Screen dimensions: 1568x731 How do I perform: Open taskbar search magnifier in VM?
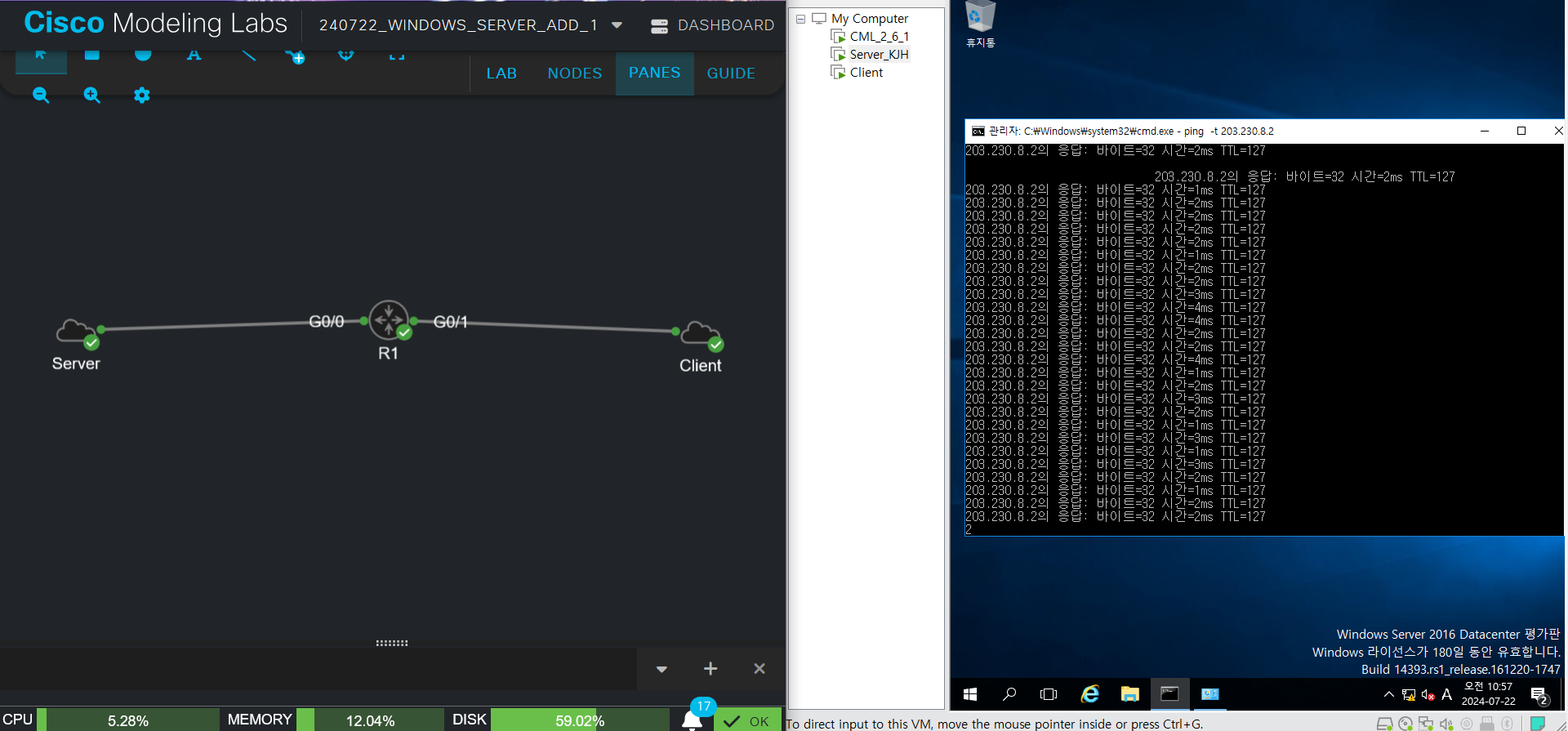tap(1009, 694)
